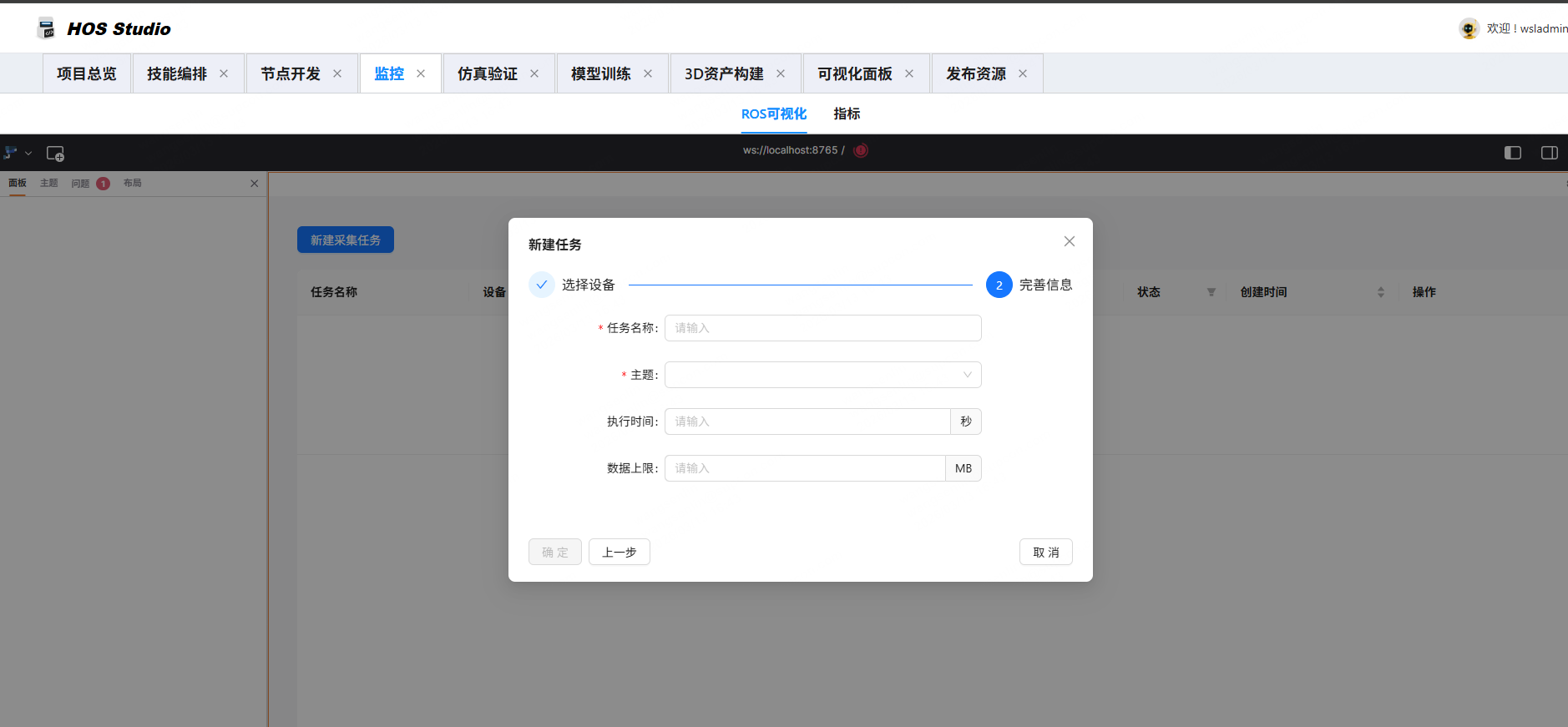
Task: Click the 取消 button
Action: pos(1046,552)
